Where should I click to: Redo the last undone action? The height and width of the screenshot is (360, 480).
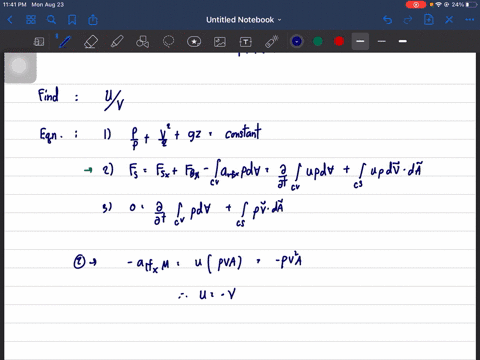coord(408,20)
